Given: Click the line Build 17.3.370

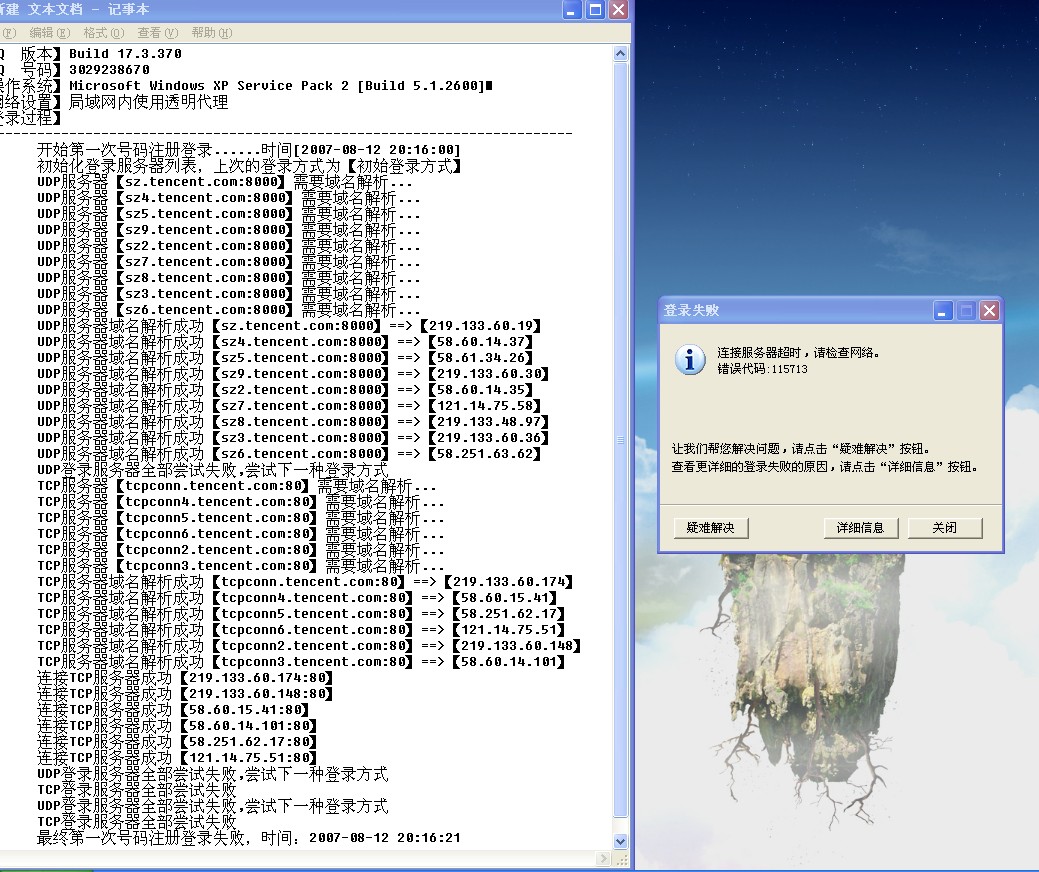Looking at the screenshot, I should pos(125,54).
